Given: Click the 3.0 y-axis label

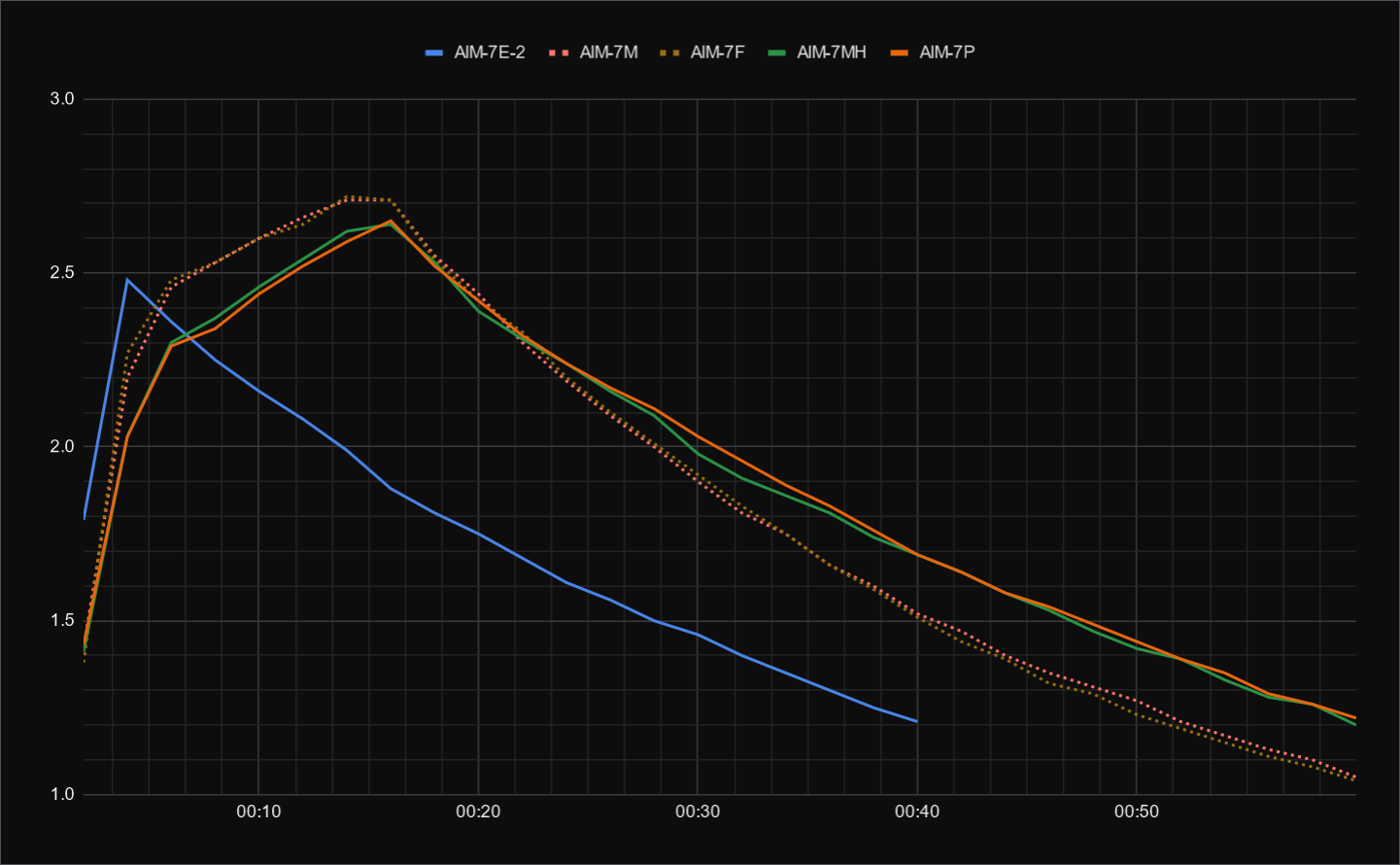Looking at the screenshot, I should (x=62, y=99).
